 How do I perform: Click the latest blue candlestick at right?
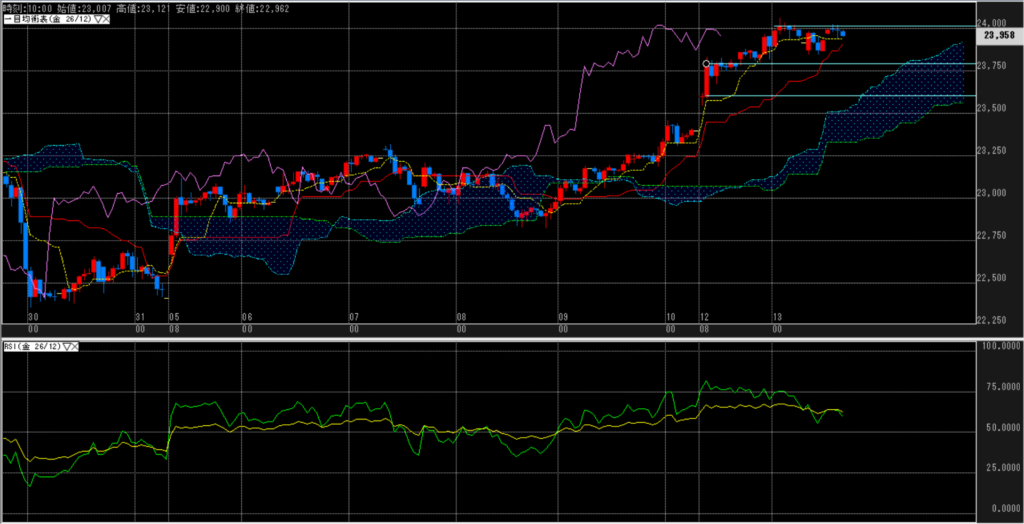[x=842, y=34]
